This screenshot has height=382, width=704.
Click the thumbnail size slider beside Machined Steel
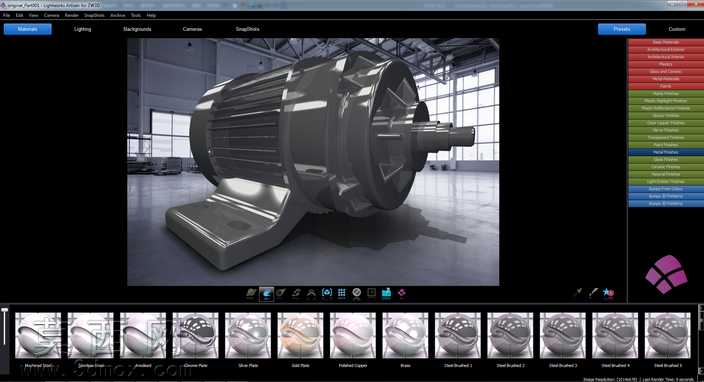pyautogui.click(x=5, y=327)
